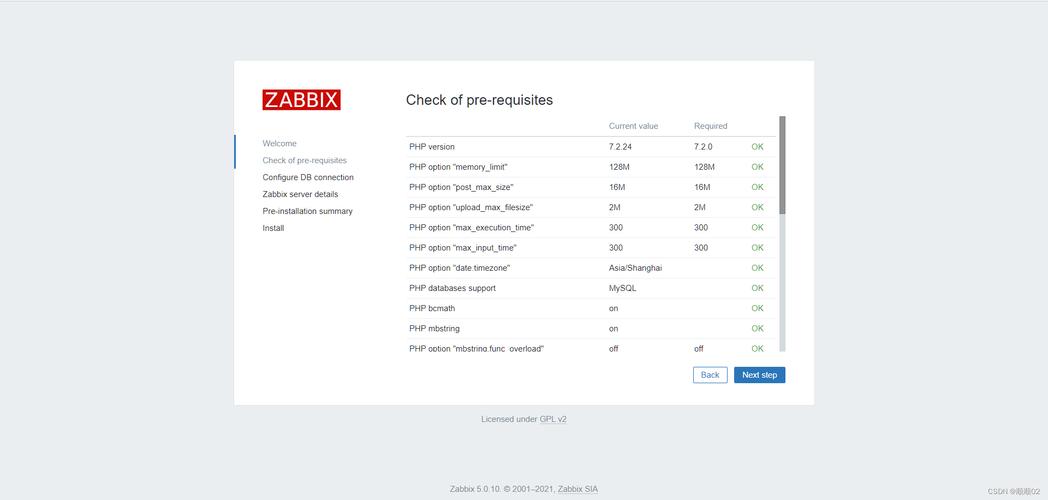
Task: Click the pre-requisites list scrollbar thumb
Action: pos(782,165)
